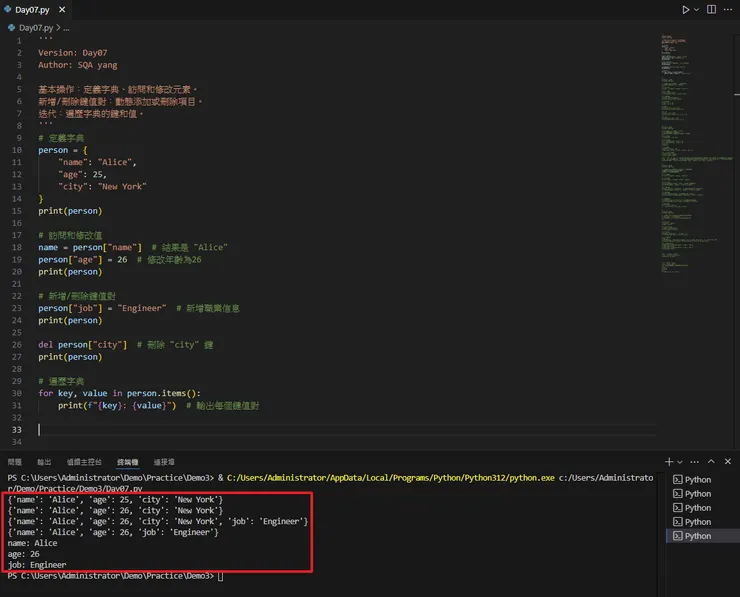Click the terminal icon of the active Python entry
Viewport: 740px width, 597px height.
(x=677, y=536)
